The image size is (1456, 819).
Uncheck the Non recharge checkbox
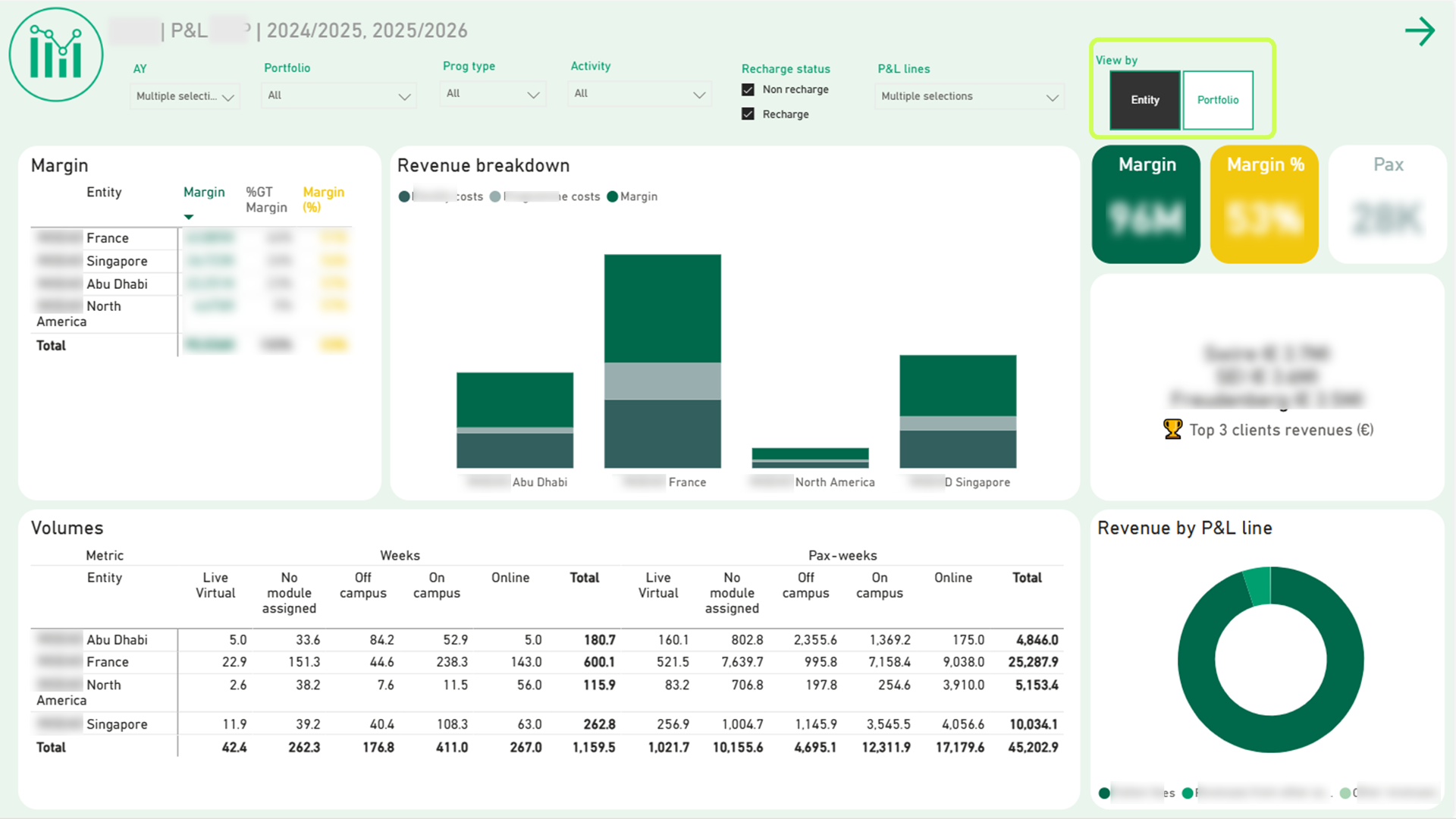[748, 89]
